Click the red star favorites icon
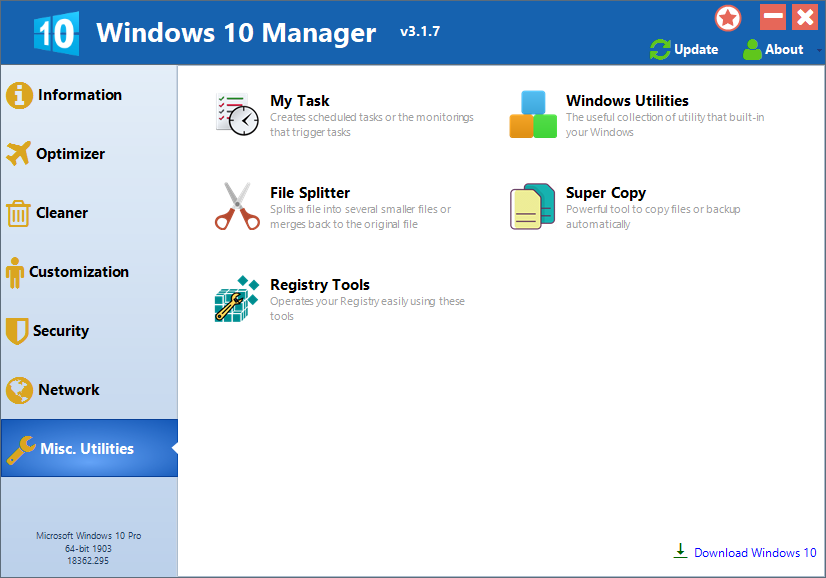This screenshot has width=826, height=578. [728, 18]
